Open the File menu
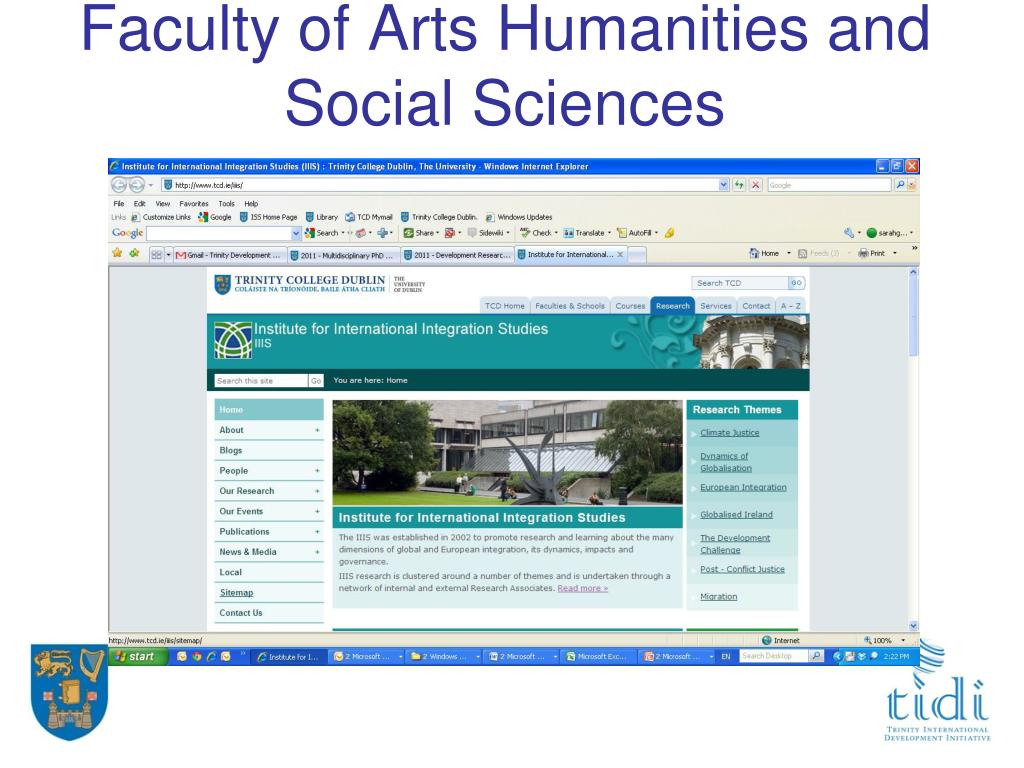 coord(119,204)
